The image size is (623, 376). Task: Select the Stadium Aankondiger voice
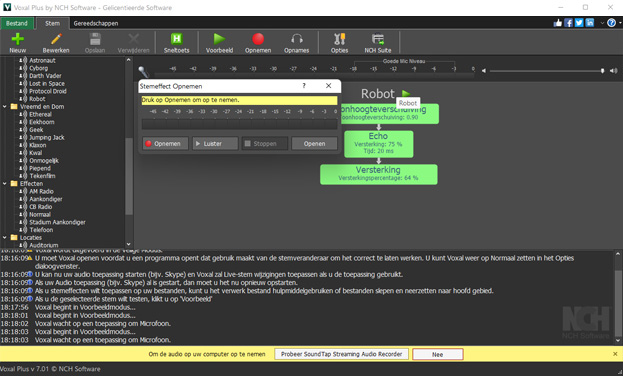click(57, 222)
